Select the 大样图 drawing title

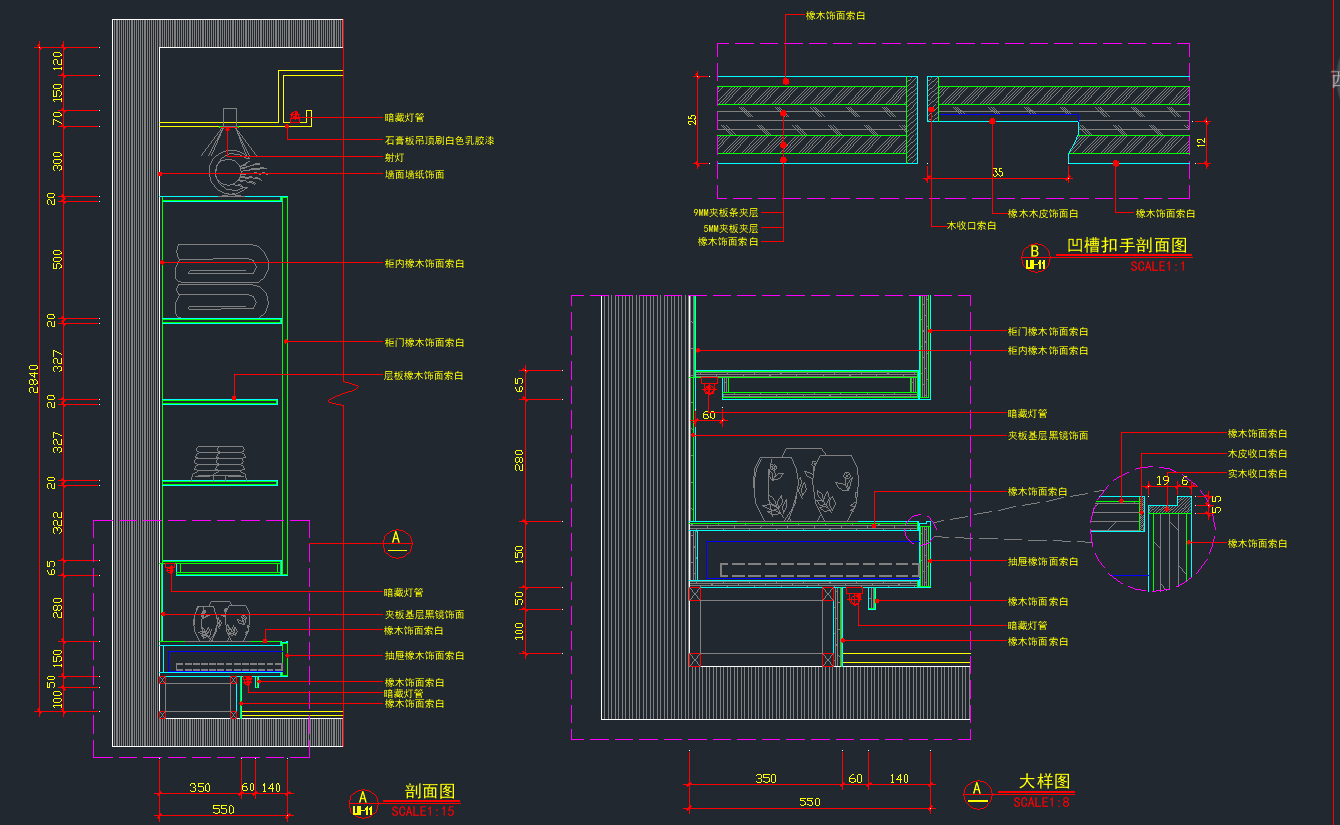point(1044,781)
